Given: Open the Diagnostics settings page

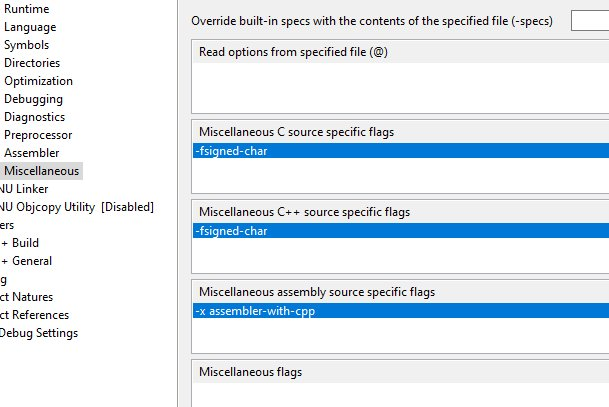Looking at the screenshot, I should (34, 117).
